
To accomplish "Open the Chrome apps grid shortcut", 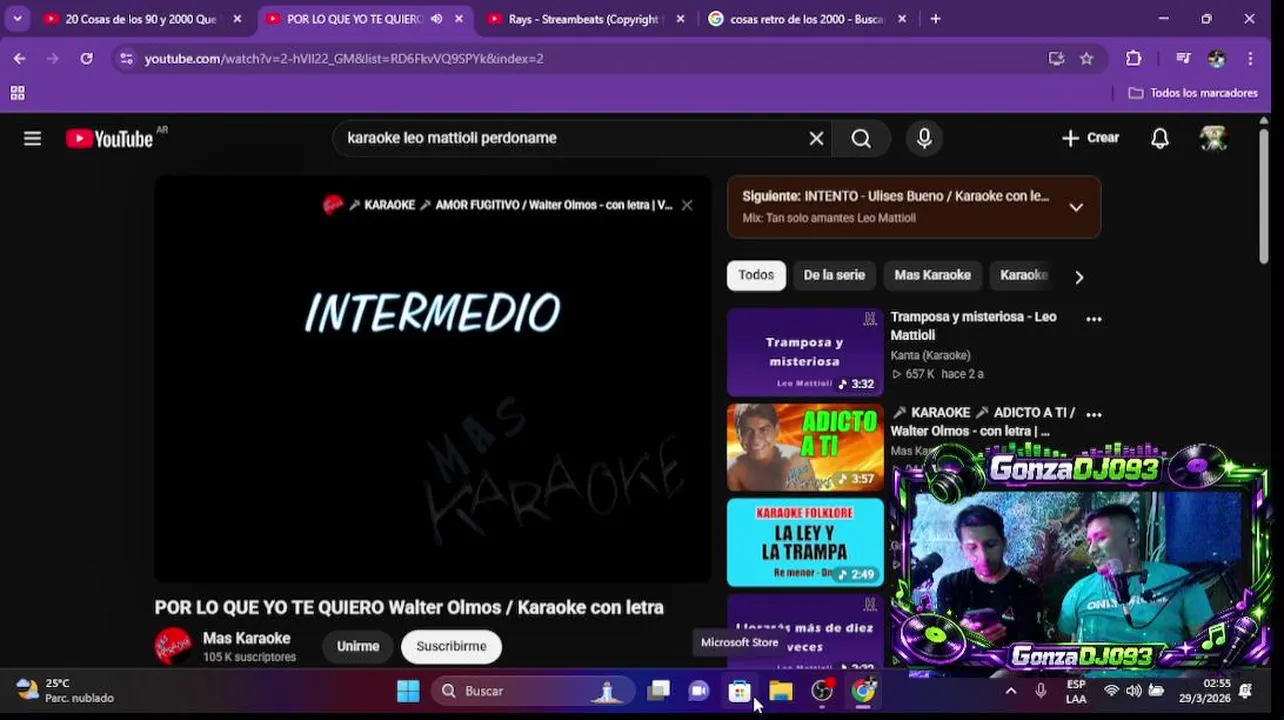I will [17, 93].
